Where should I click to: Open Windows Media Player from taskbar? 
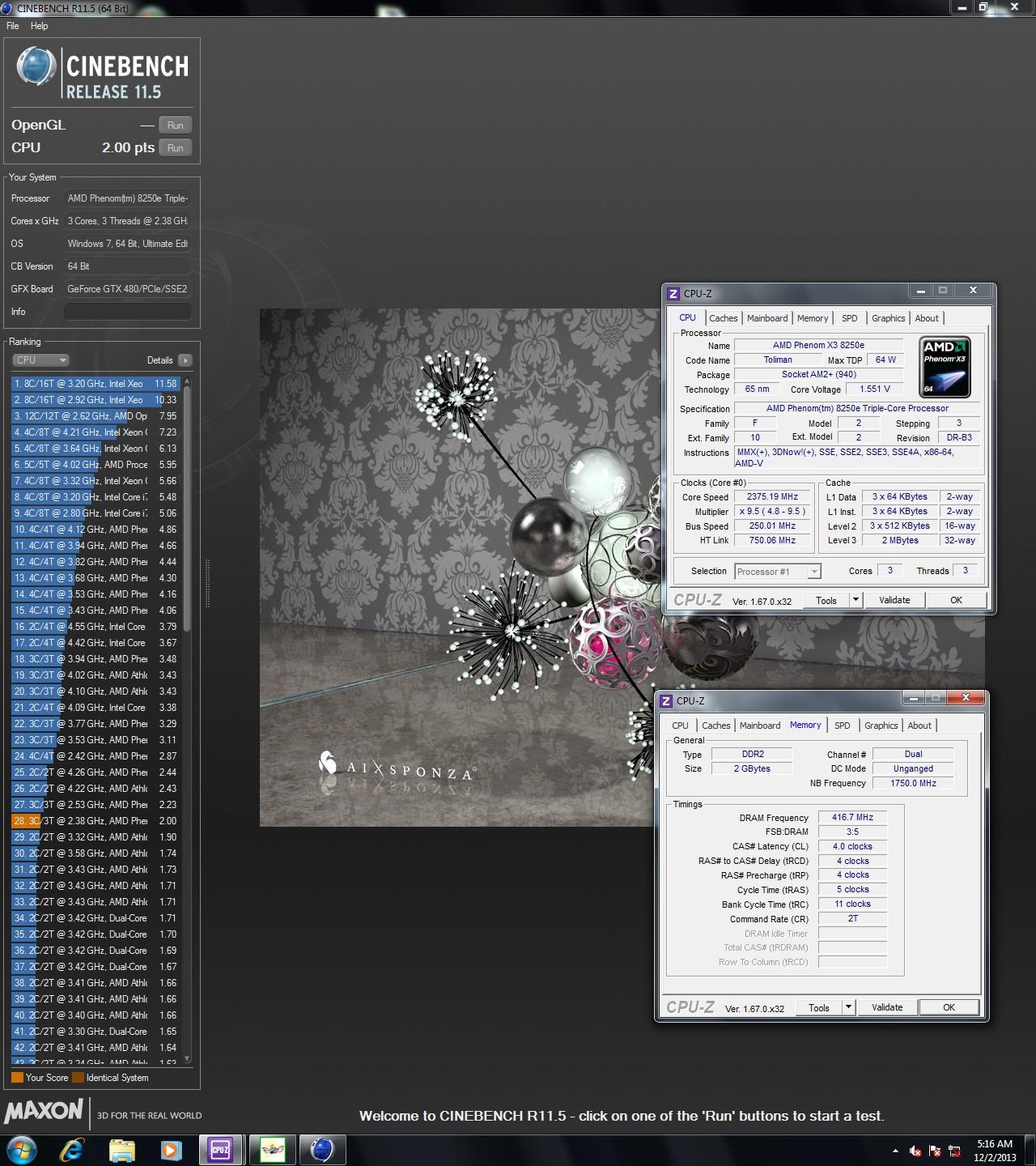pos(172,1150)
